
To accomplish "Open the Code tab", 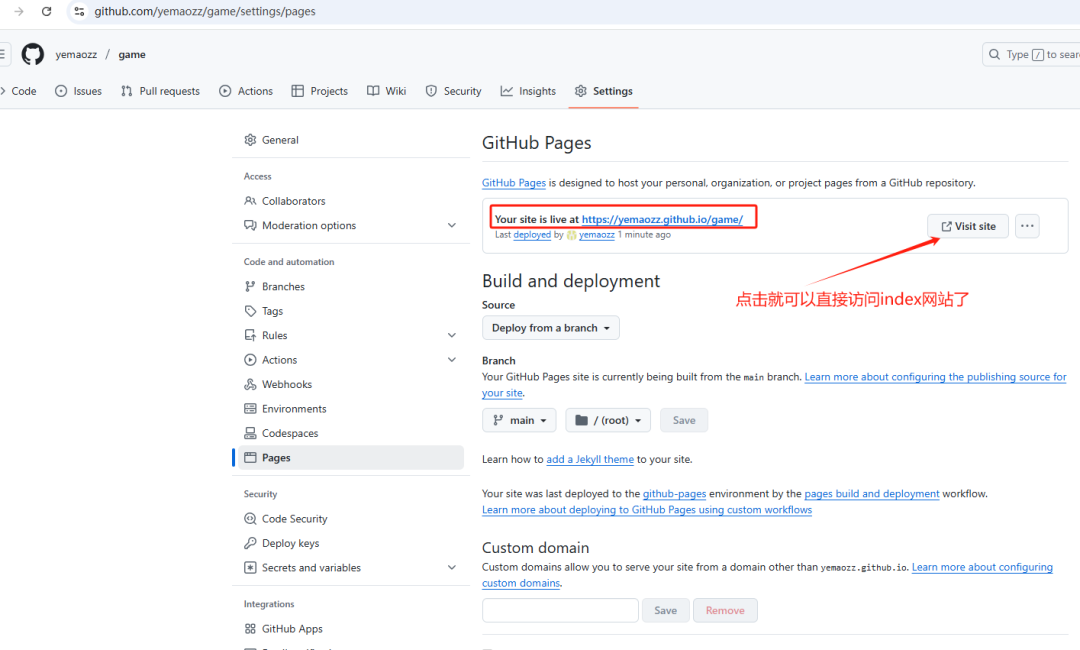I will coord(19,91).
